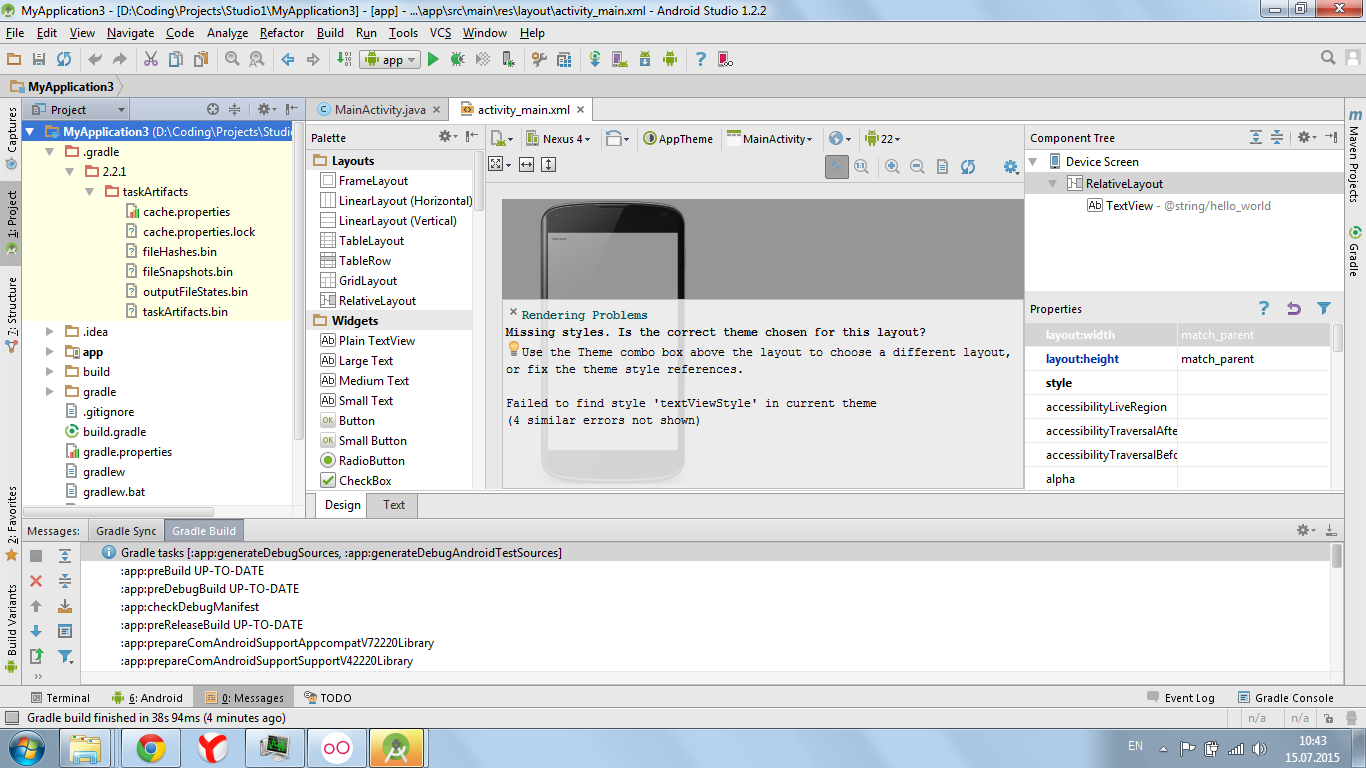Toggle the layout height expand button
1366x768 pixels.
coord(548,165)
